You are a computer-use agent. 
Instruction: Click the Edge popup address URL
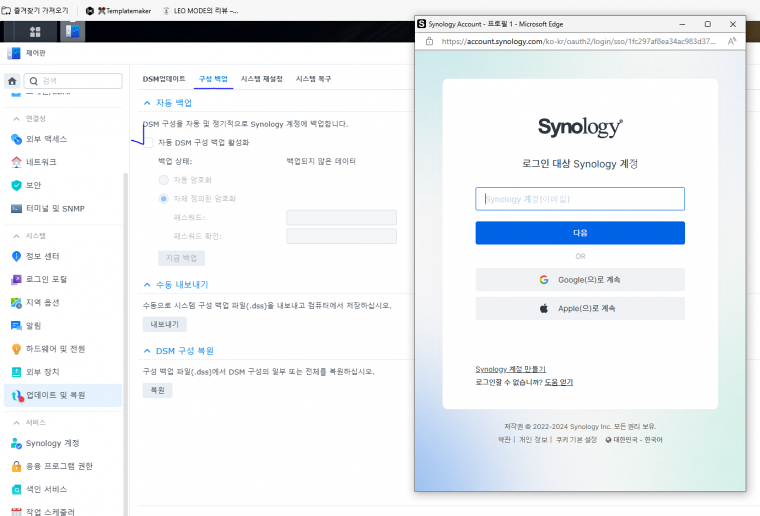pos(578,42)
